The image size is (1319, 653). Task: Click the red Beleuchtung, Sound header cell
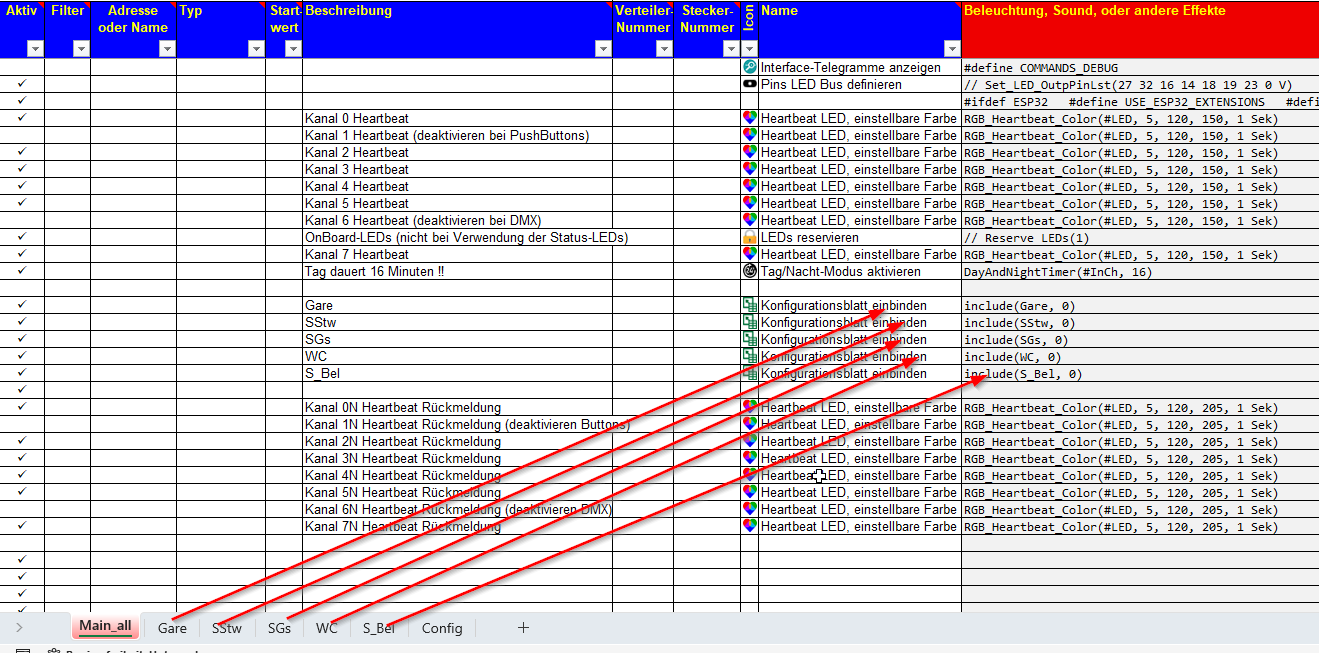point(1140,29)
